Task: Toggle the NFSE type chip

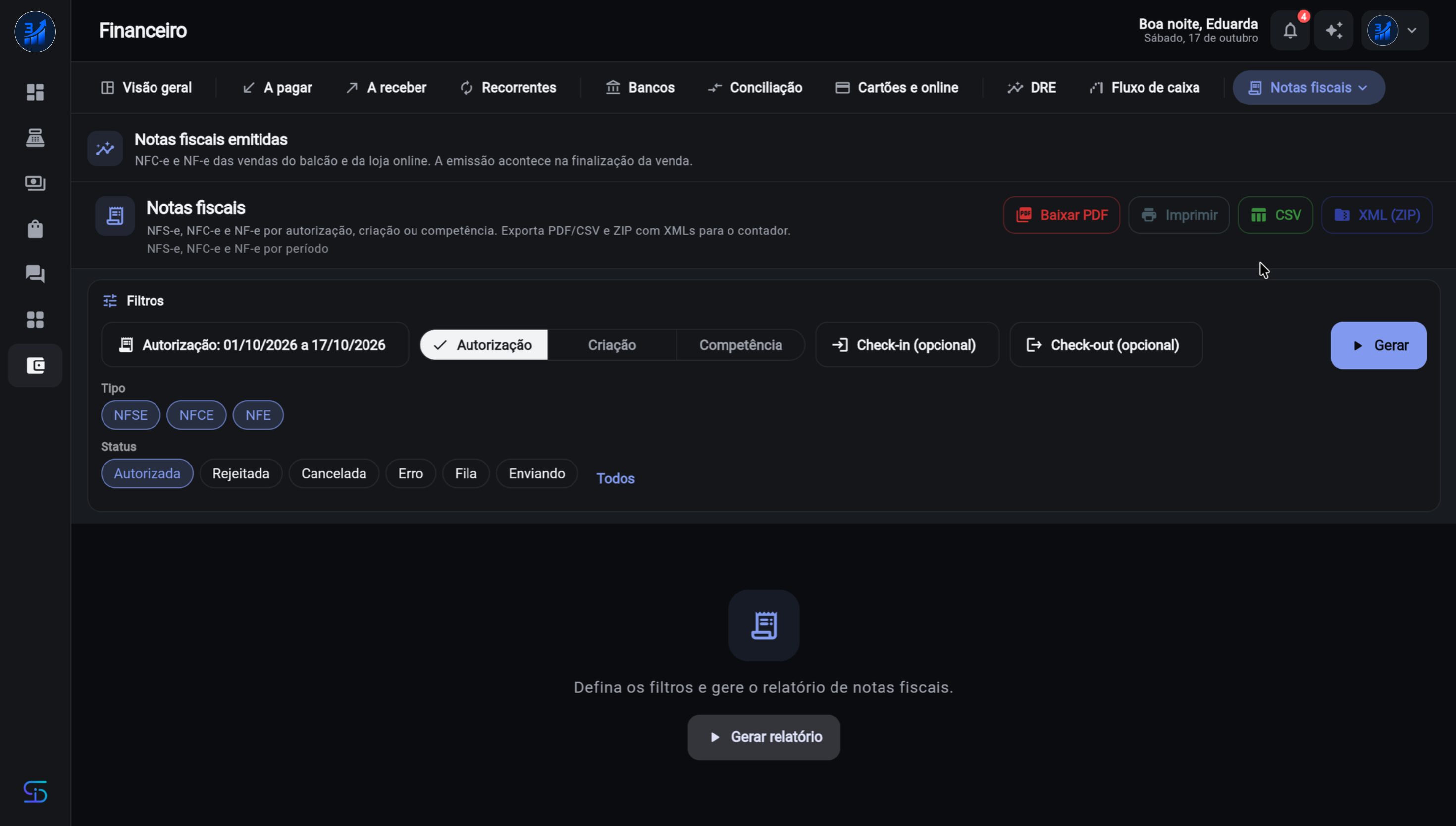Action: 130,415
